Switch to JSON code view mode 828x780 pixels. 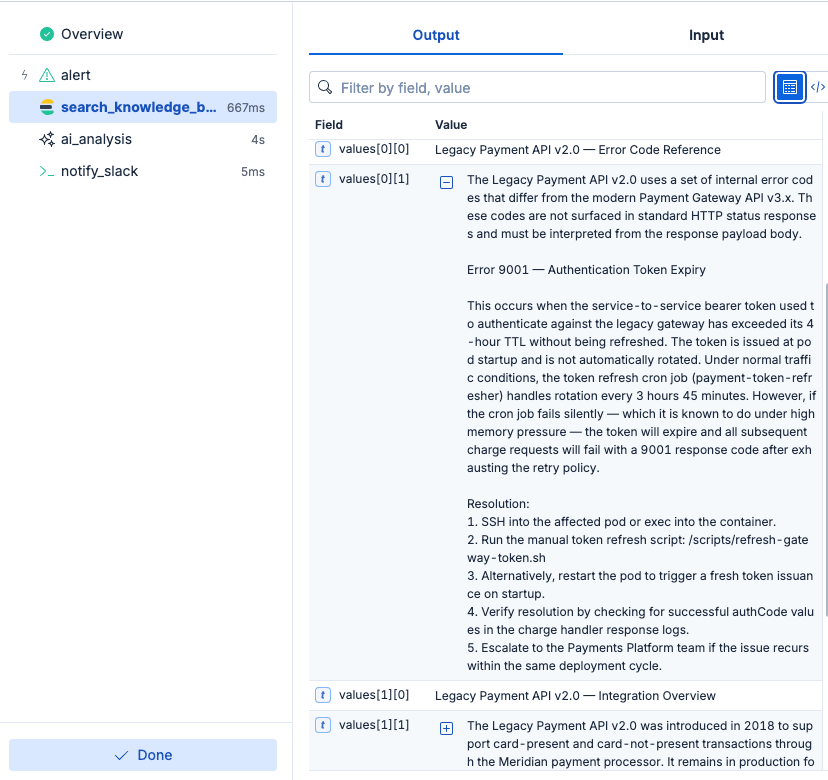click(817, 88)
